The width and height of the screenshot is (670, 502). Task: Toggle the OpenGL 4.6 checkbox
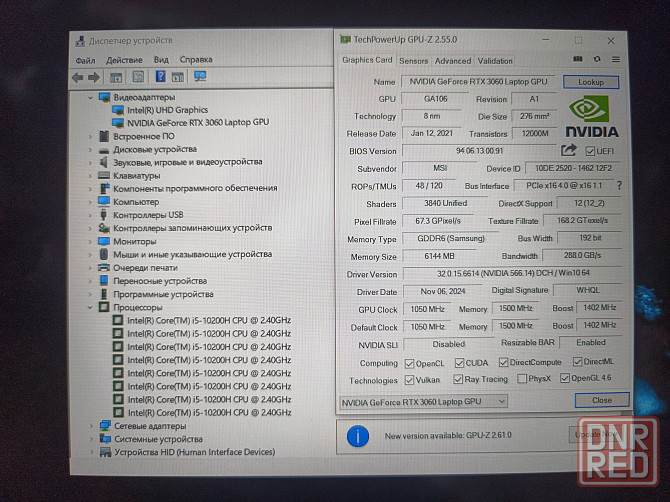pyautogui.click(x=564, y=378)
